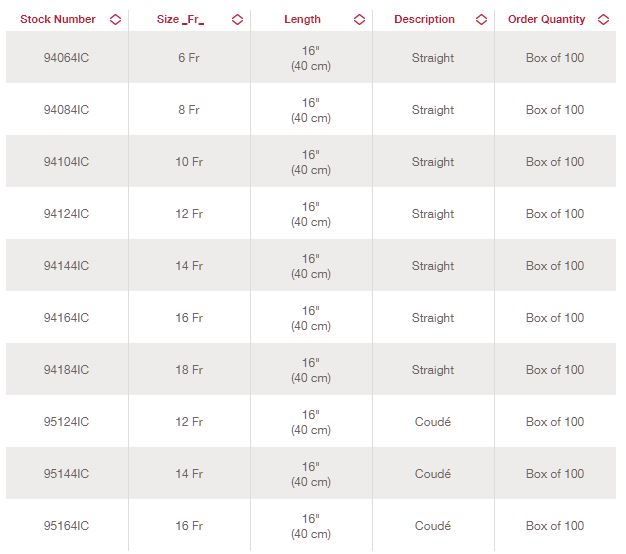The image size is (626, 554).
Task: Select stock number 94184IC
Action: coord(66,370)
